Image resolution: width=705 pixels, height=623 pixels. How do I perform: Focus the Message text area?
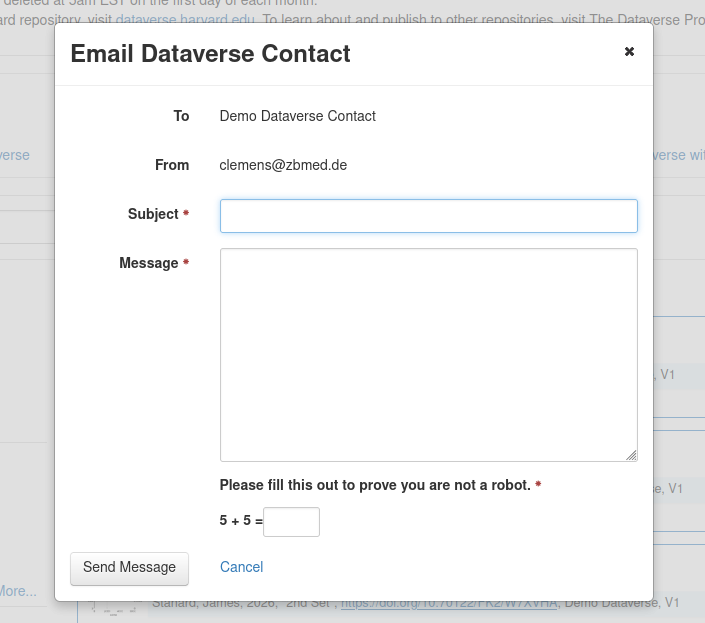(428, 354)
